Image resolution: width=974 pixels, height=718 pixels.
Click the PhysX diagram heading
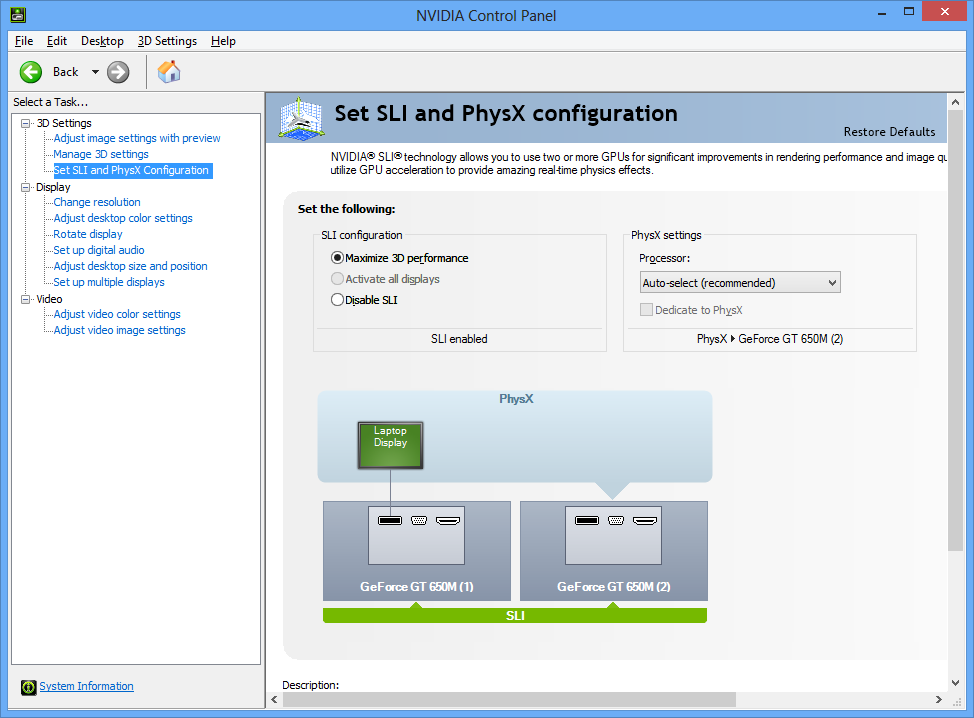tap(516, 399)
